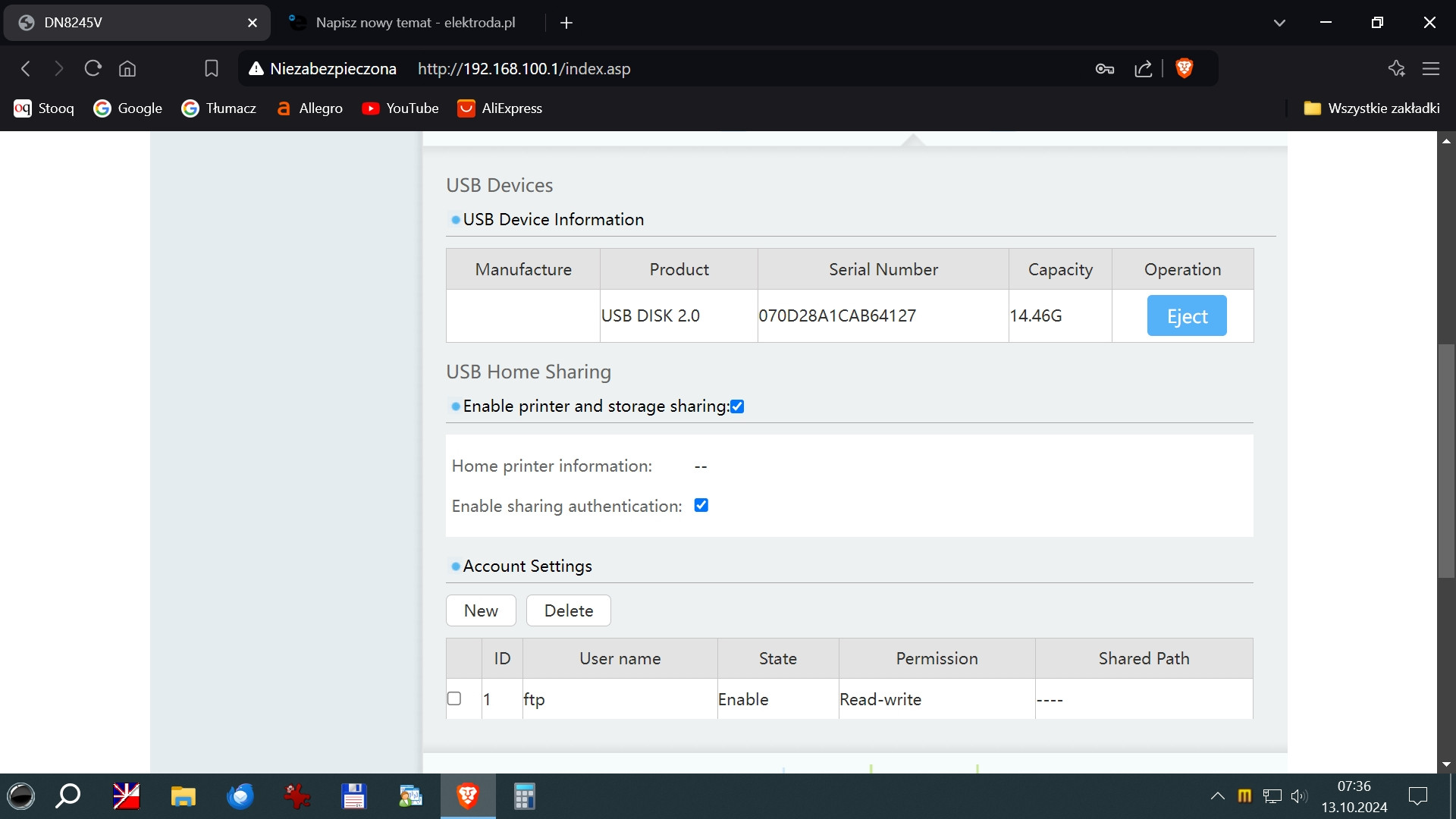Eject the USB DISK 2.0 device
The image size is (1456, 819).
(1186, 315)
